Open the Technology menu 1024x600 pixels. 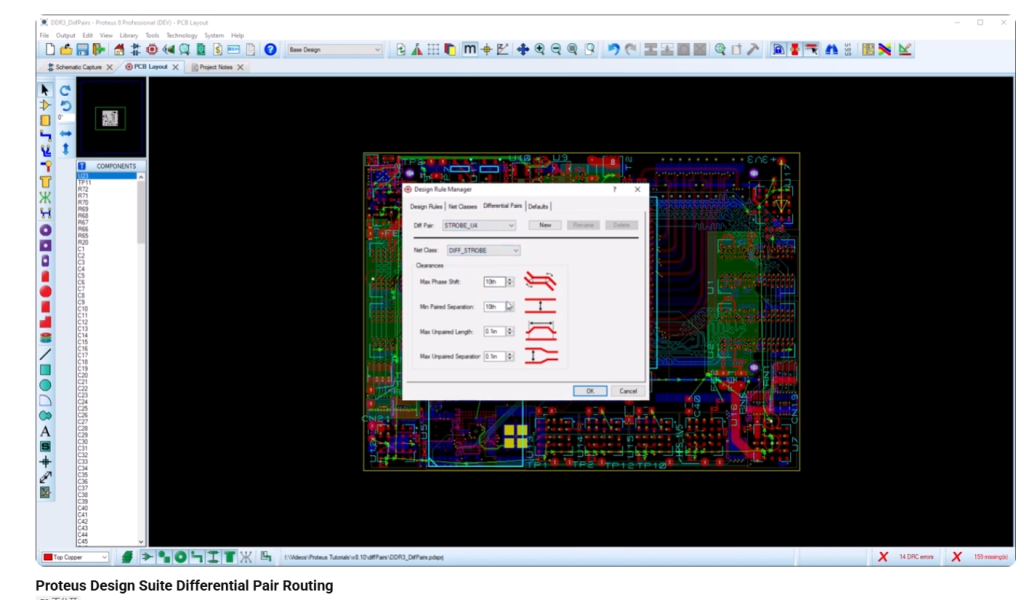182,35
